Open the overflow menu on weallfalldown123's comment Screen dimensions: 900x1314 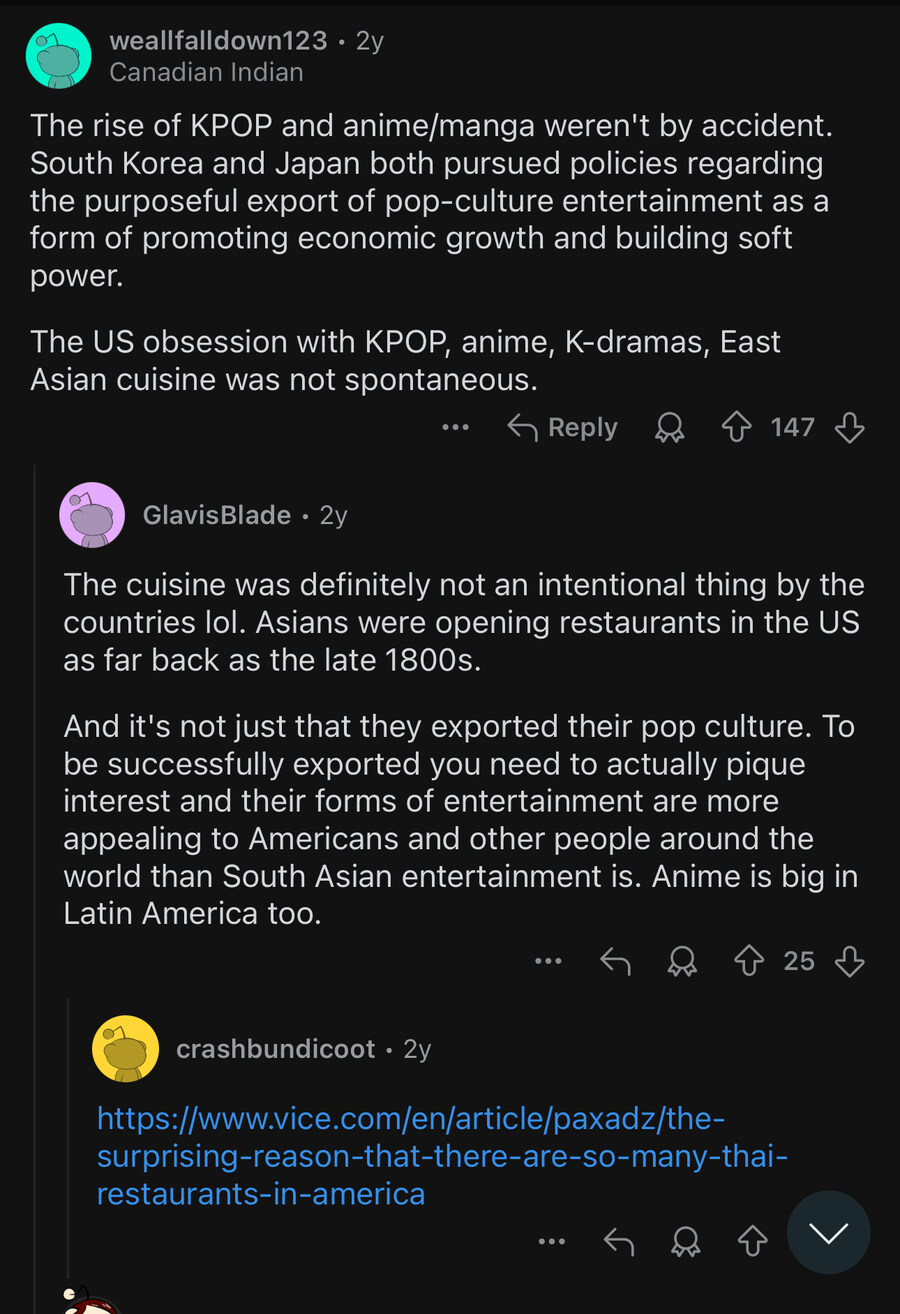pyautogui.click(x=455, y=427)
